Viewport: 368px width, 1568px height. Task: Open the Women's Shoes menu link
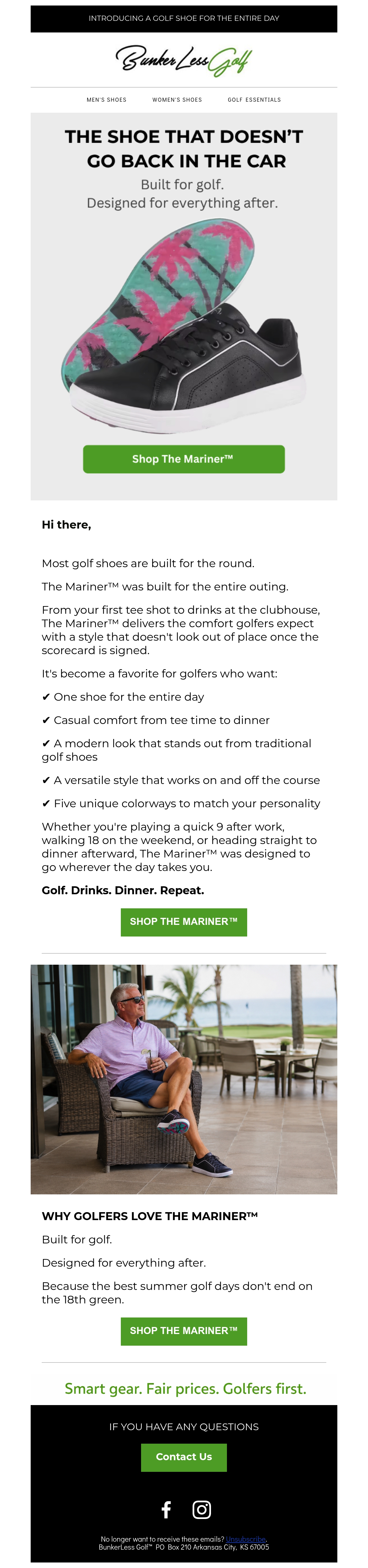click(x=177, y=100)
